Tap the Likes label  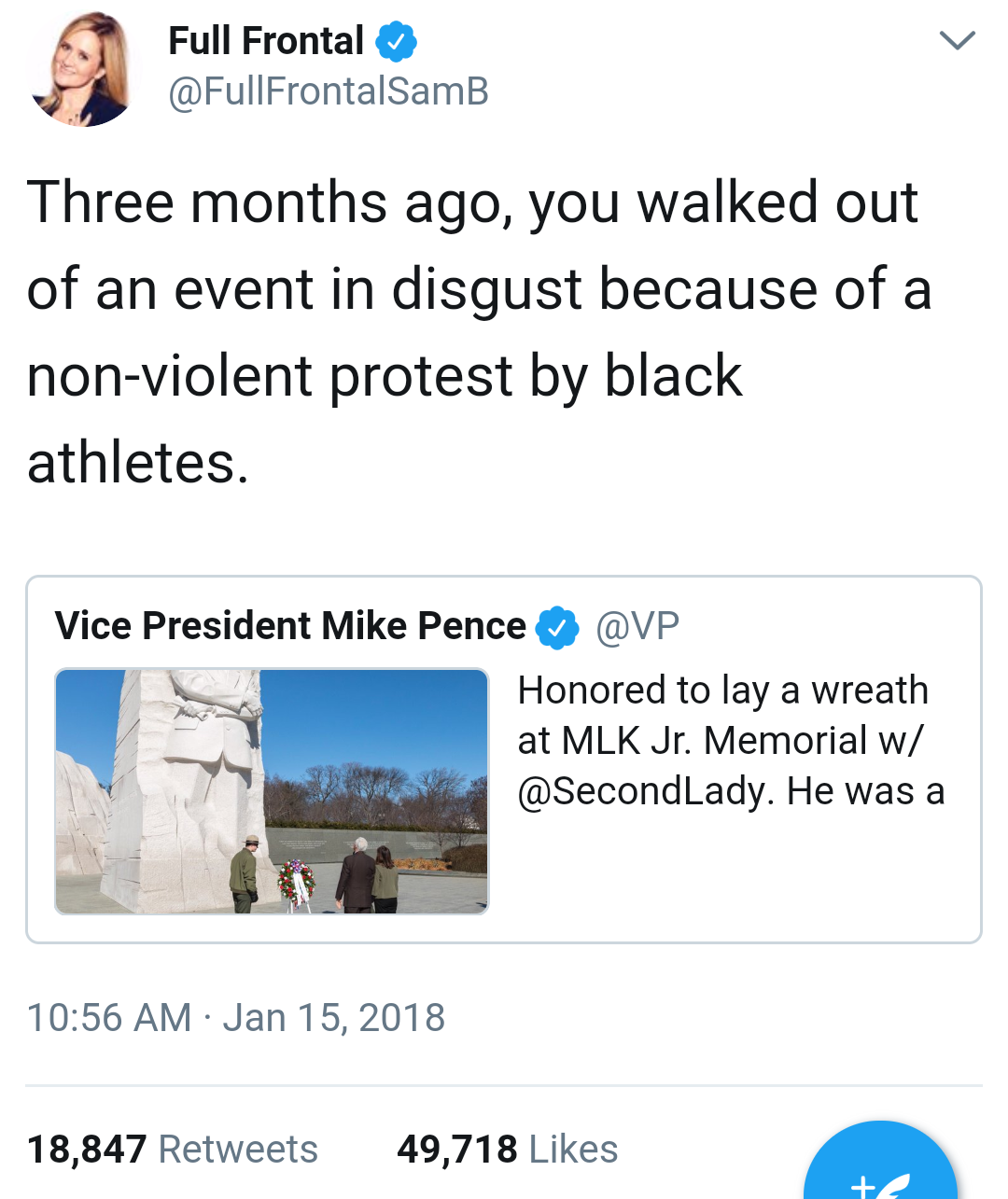[573, 1150]
